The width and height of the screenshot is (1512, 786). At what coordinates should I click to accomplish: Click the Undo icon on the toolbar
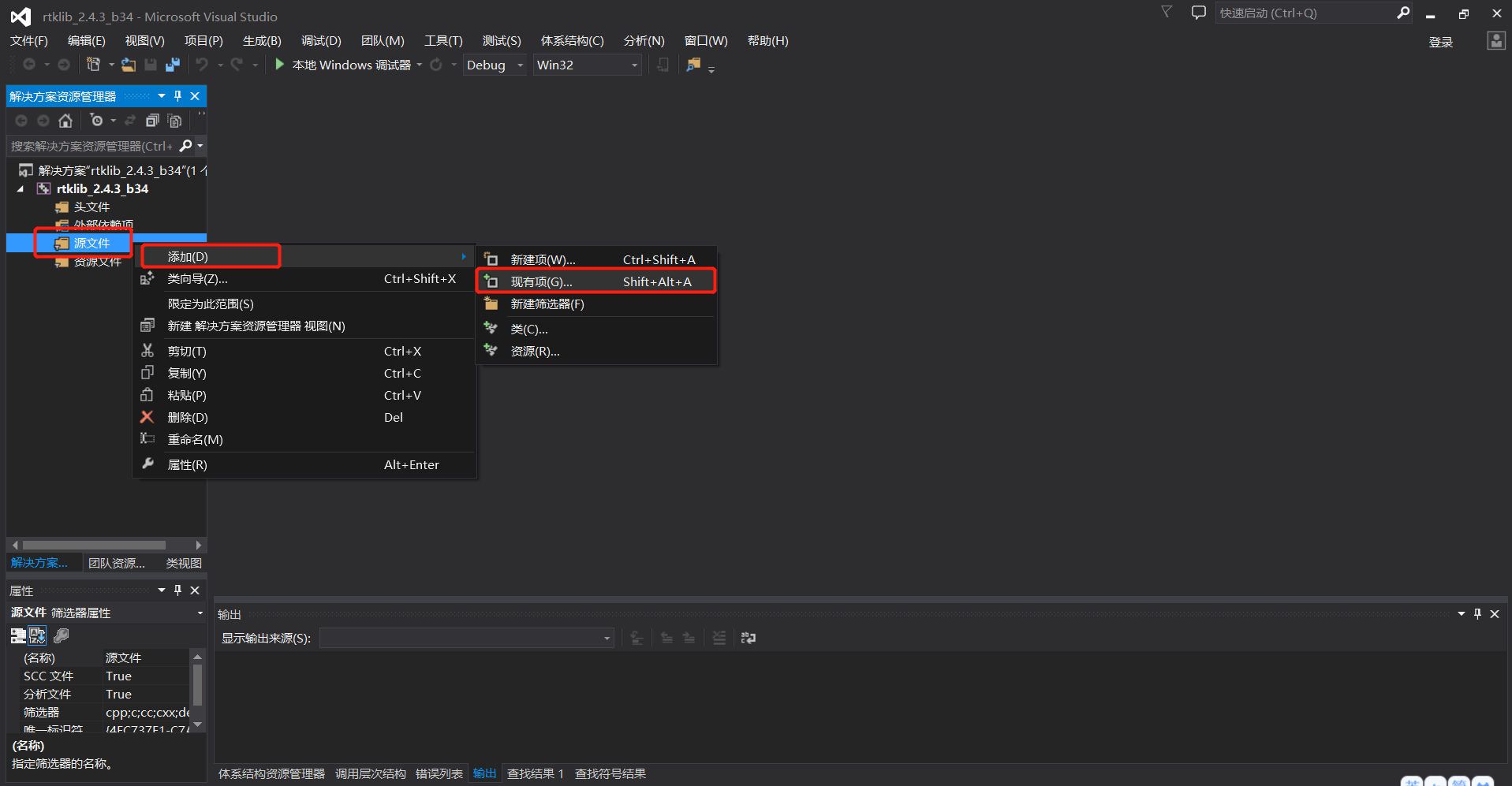pos(203,65)
